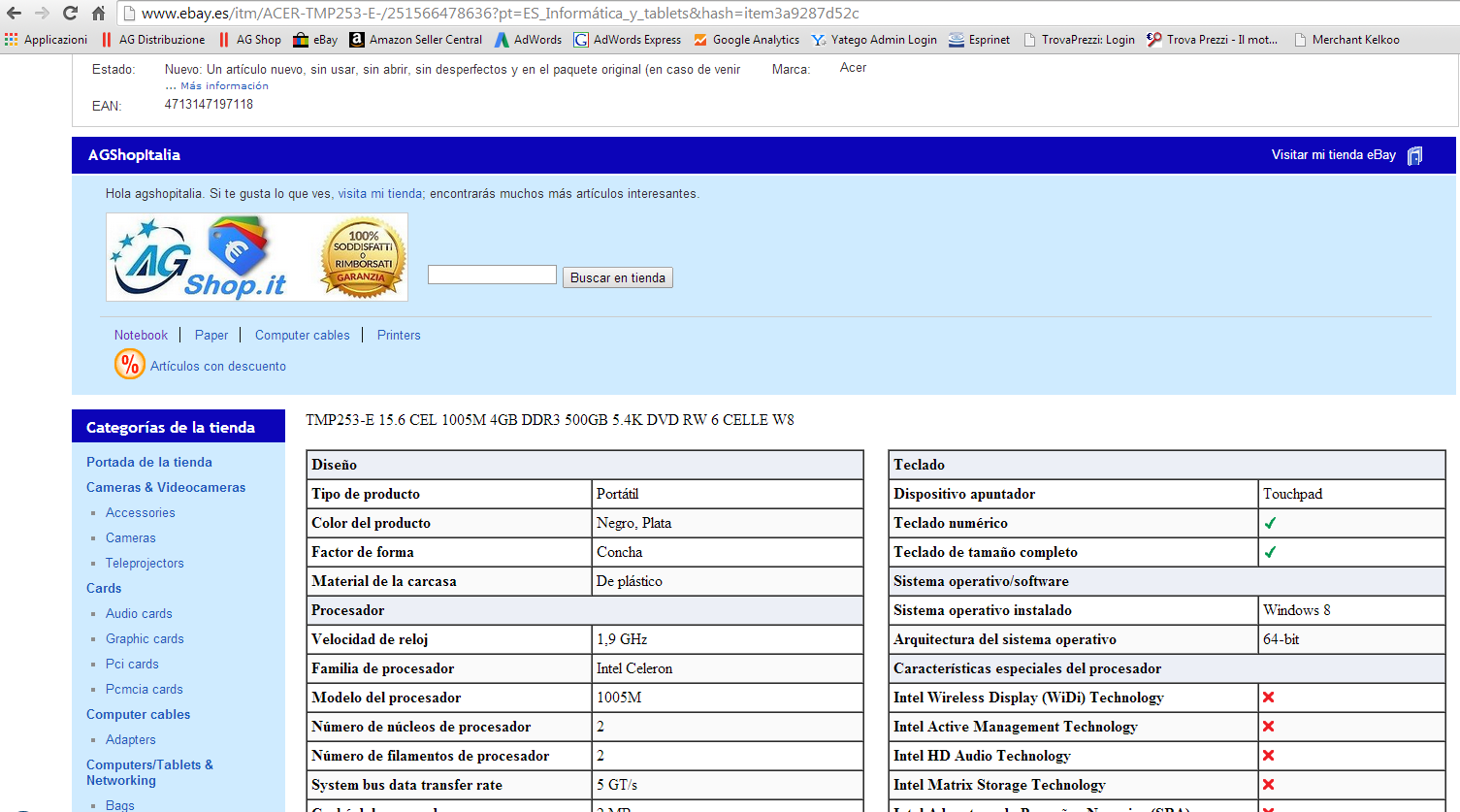Open the Cards category heading

tap(104, 588)
